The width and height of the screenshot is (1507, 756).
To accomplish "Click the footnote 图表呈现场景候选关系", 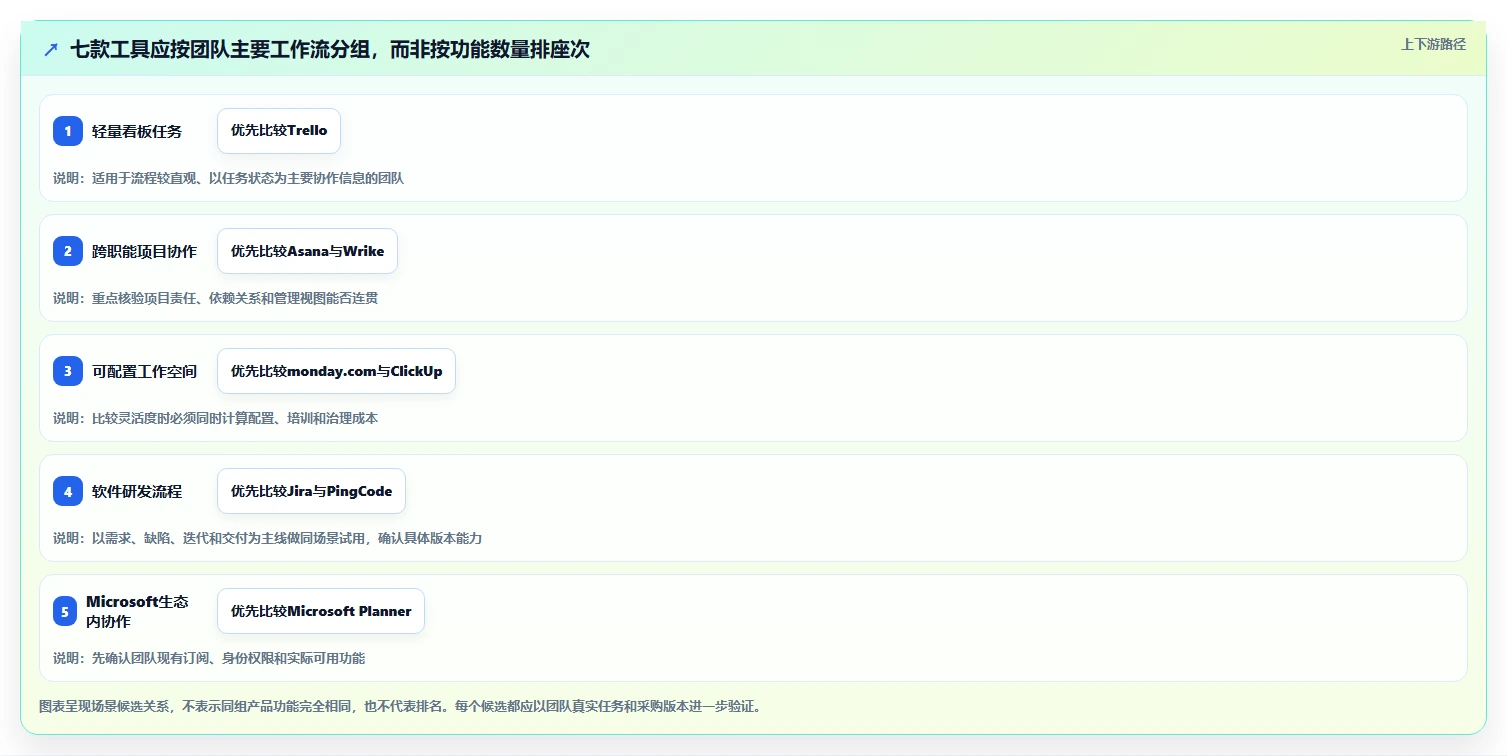I will pos(400,706).
